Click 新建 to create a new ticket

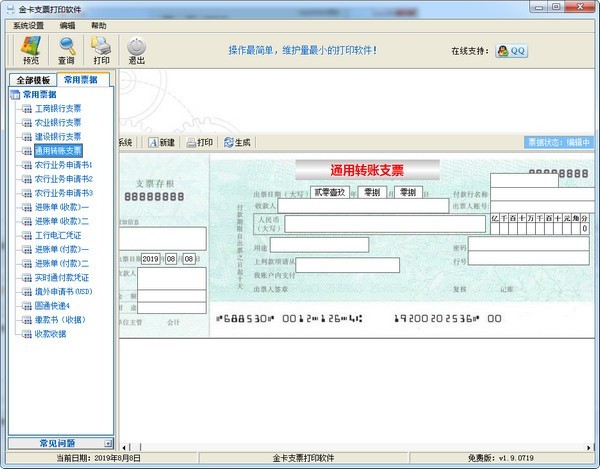click(x=162, y=142)
